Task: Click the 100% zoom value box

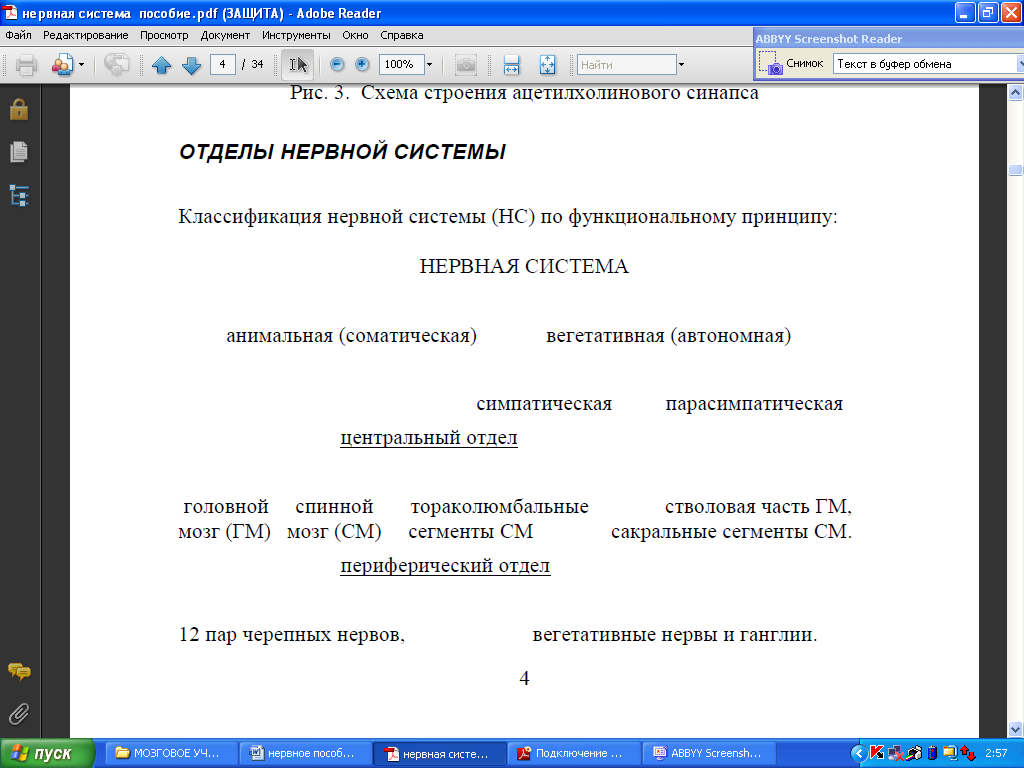Action: click(401, 64)
